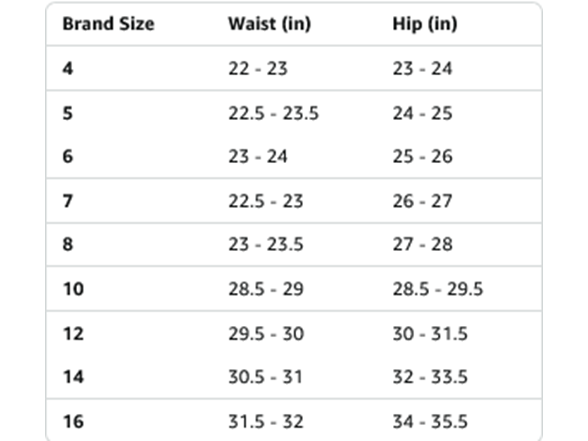Select the brand size 14 row label
588x441 pixels.
click(x=73, y=376)
